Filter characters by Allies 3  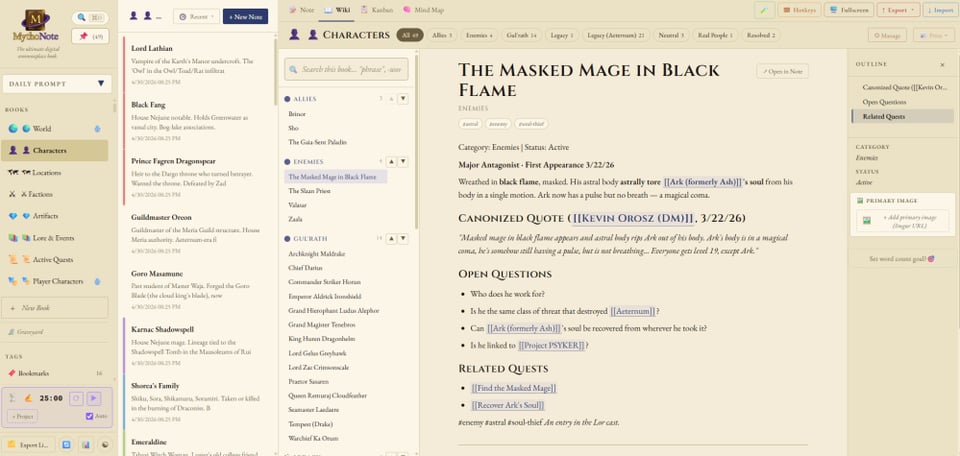pyautogui.click(x=441, y=36)
